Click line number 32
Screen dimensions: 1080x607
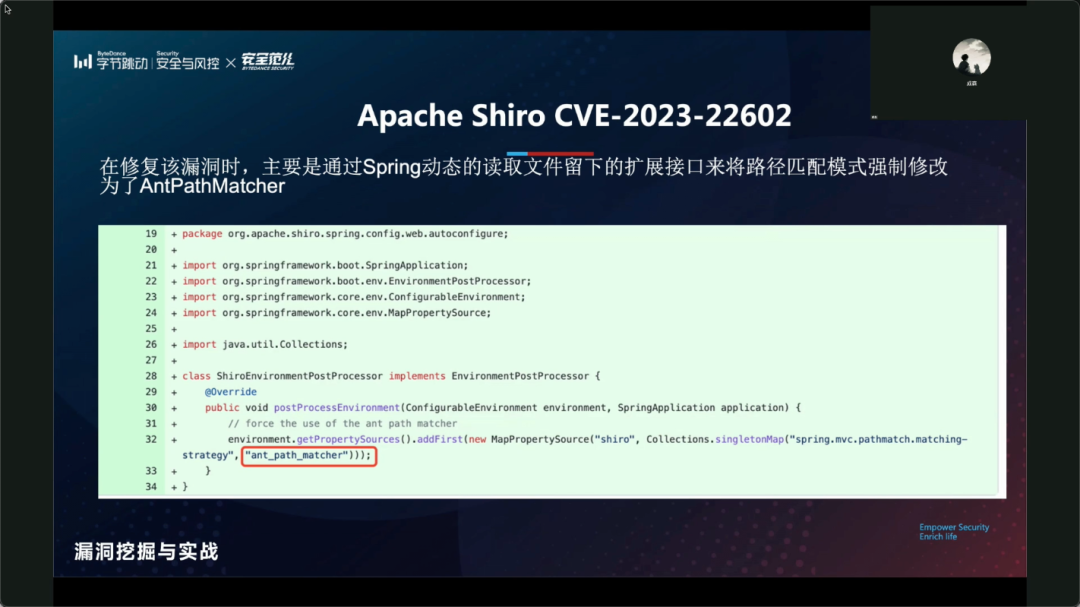[151, 440]
